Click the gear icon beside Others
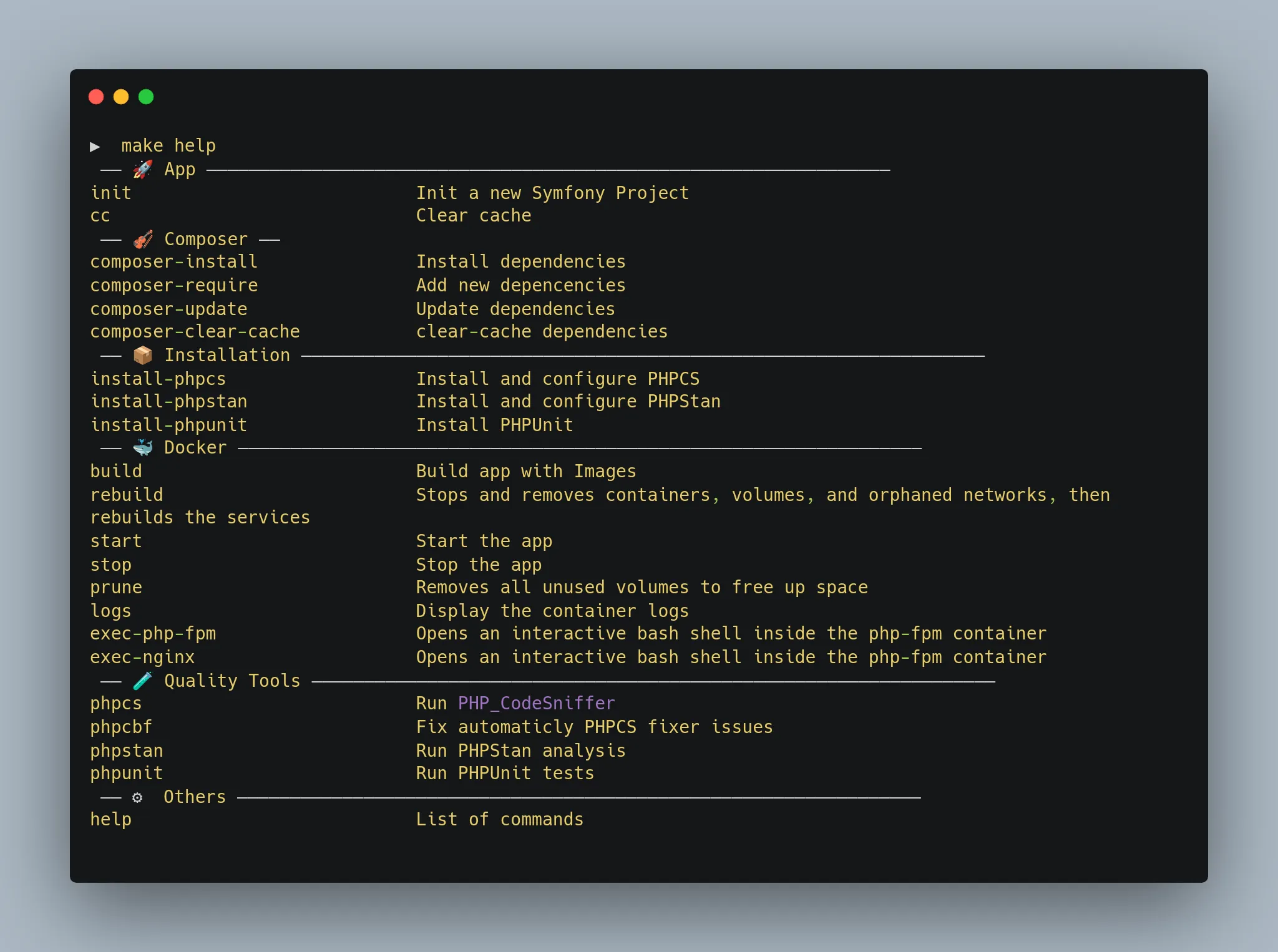This screenshot has height=952, width=1278. [x=137, y=797]
